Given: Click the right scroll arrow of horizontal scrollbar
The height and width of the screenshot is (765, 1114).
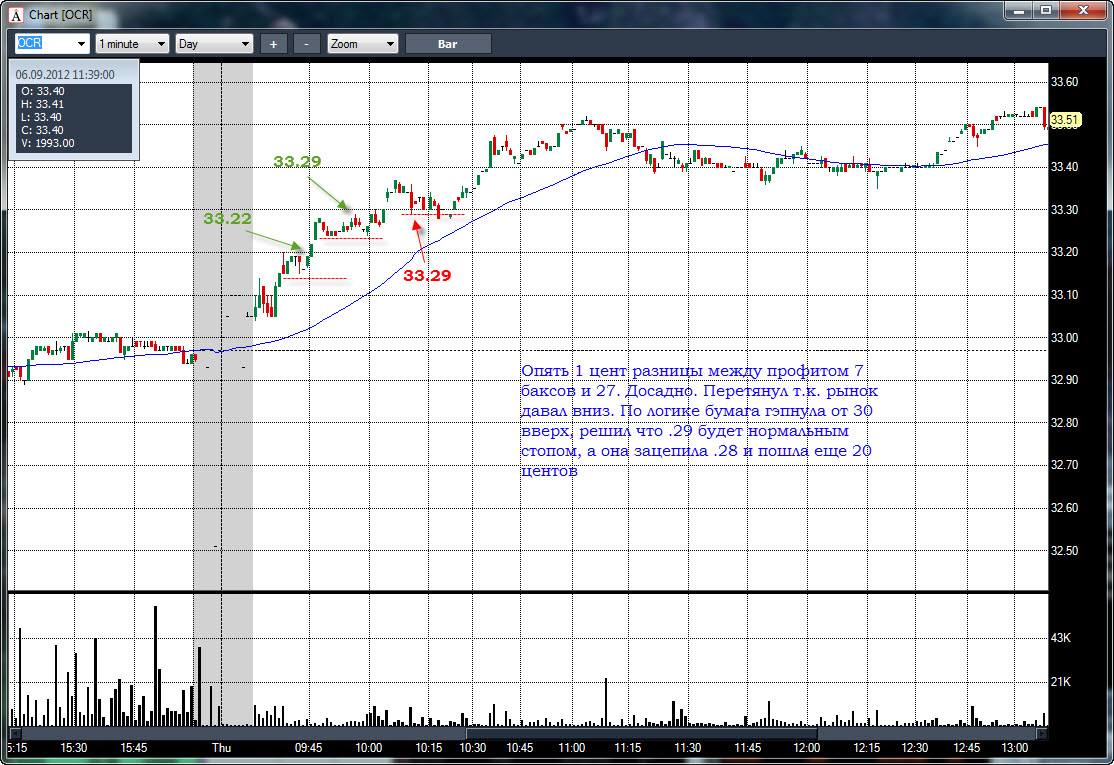Looking at the screenshot, I should pyautogui.click(x=1042, y=732).
